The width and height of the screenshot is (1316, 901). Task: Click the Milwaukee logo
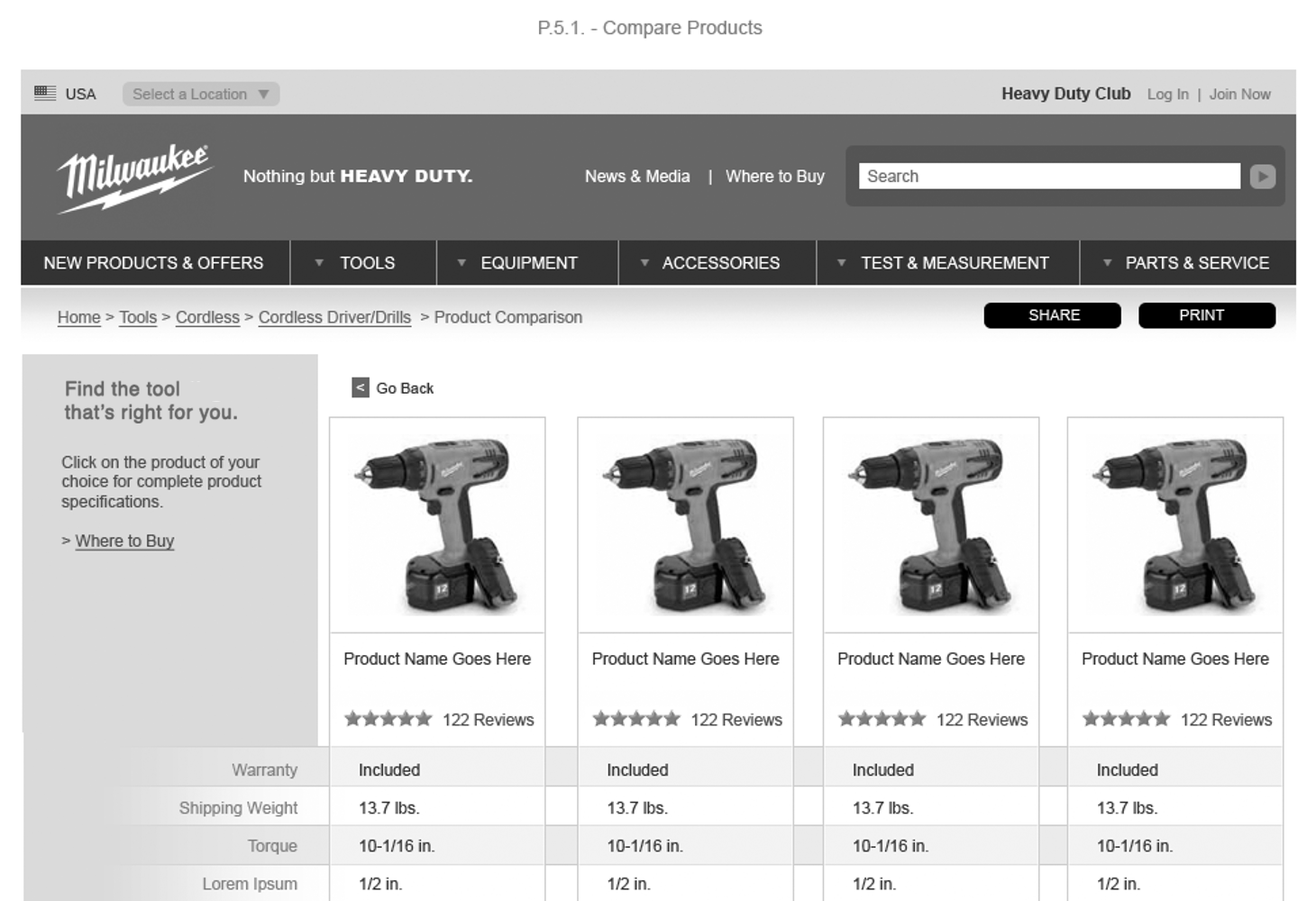(x=135, y=177)
